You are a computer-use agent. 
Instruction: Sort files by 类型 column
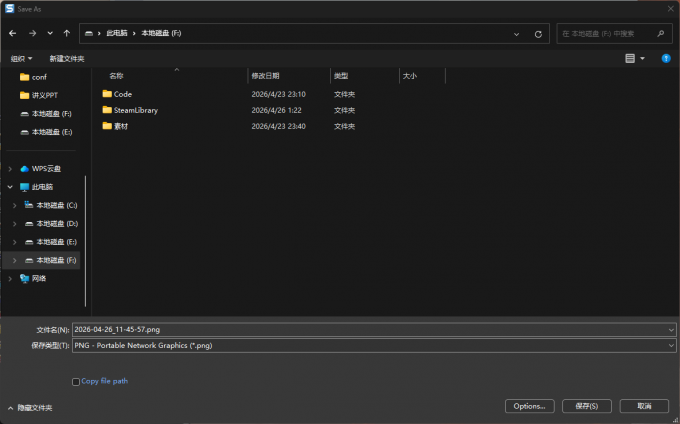click(341, 76)
